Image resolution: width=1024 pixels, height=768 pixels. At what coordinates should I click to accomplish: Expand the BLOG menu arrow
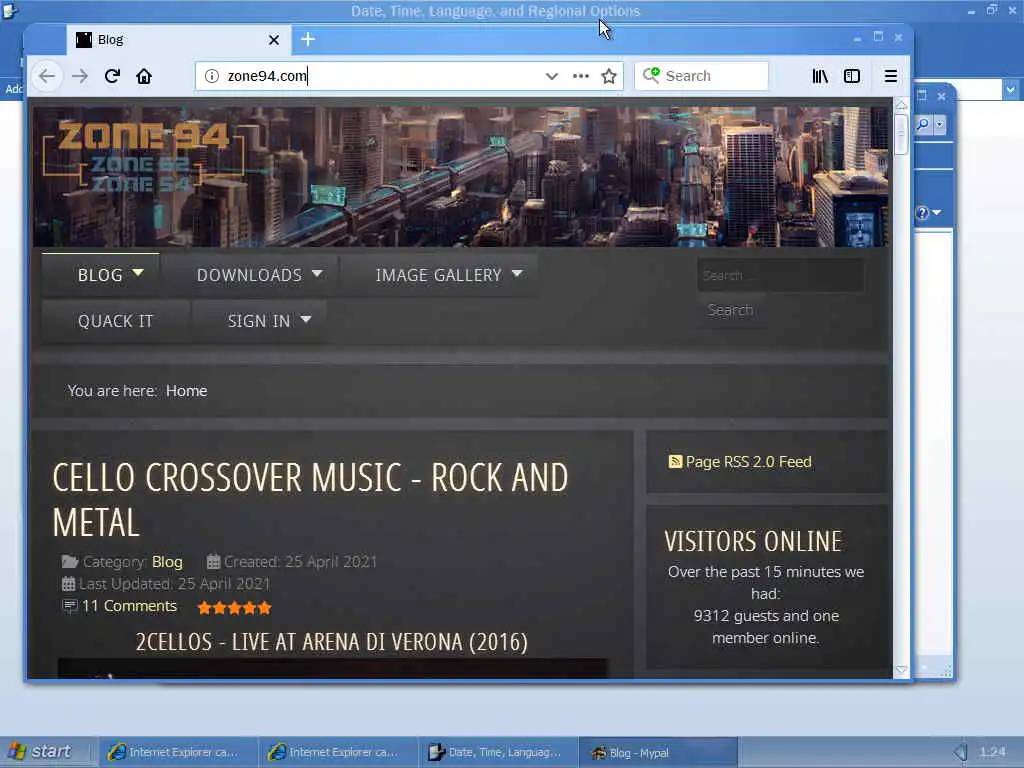(x=138, y=273)
